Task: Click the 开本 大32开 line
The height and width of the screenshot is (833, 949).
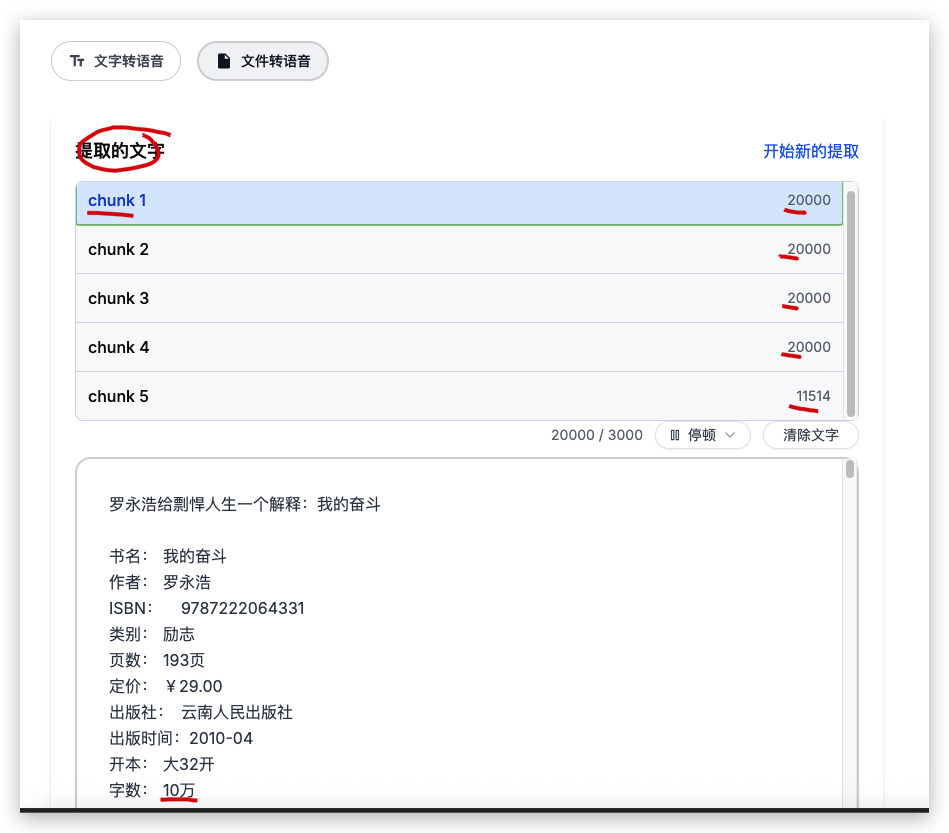Action: (x=162, y=765)
